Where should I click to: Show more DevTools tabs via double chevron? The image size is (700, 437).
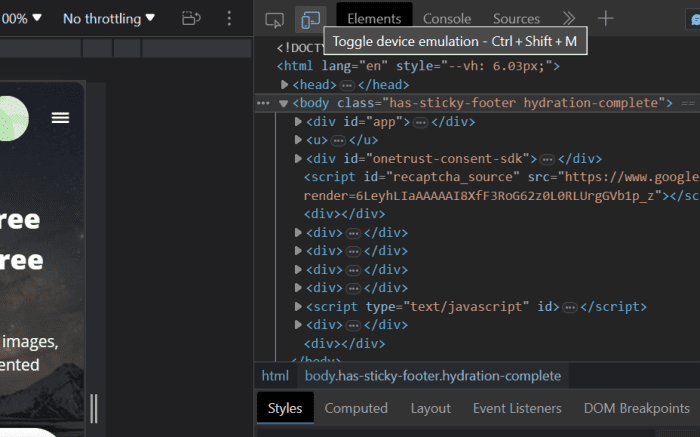(568, 19)
